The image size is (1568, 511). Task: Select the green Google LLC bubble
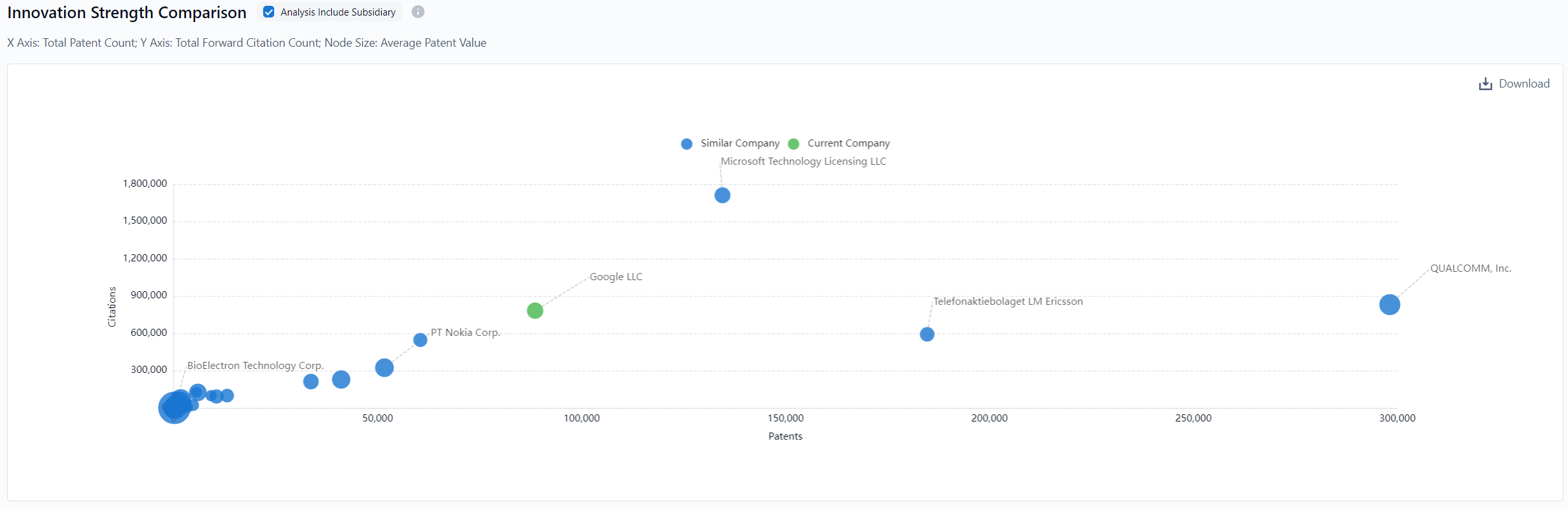535,311
